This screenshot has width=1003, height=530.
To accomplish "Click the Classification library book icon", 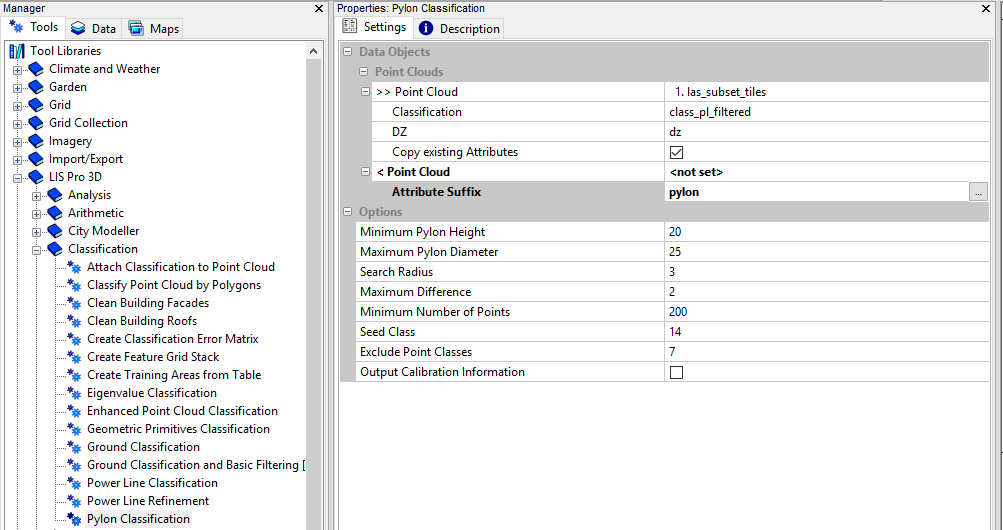I will pos(56,249).
